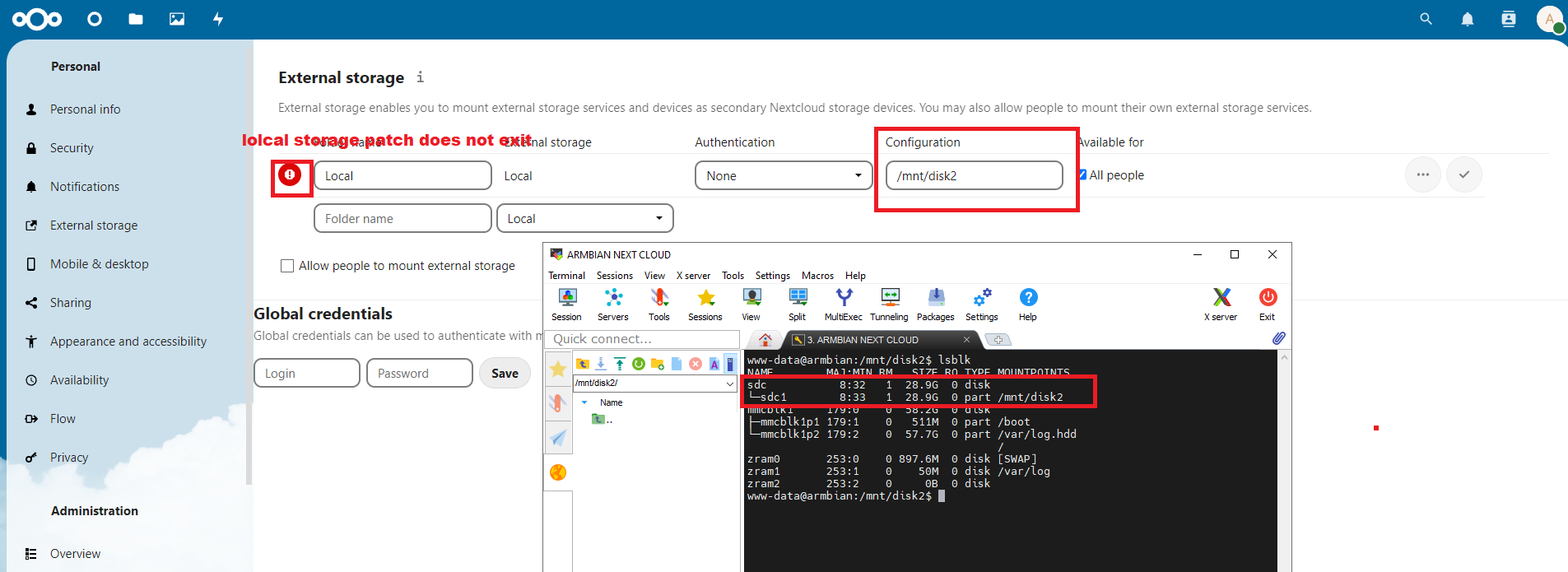Open the Activity lightning icon
The image size is (1568, 572).
tap(218, 19)
